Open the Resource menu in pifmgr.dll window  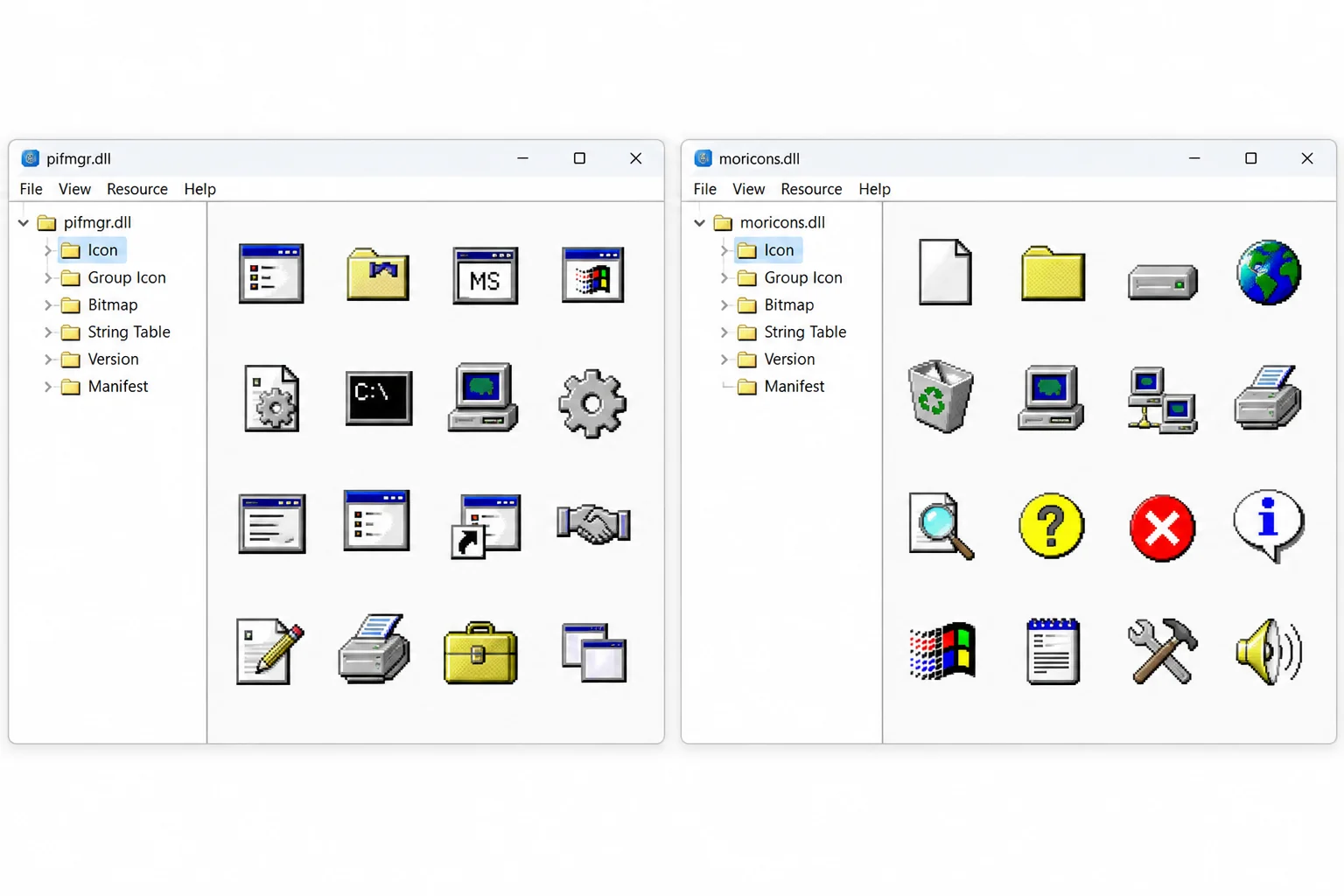pos(137,189)
